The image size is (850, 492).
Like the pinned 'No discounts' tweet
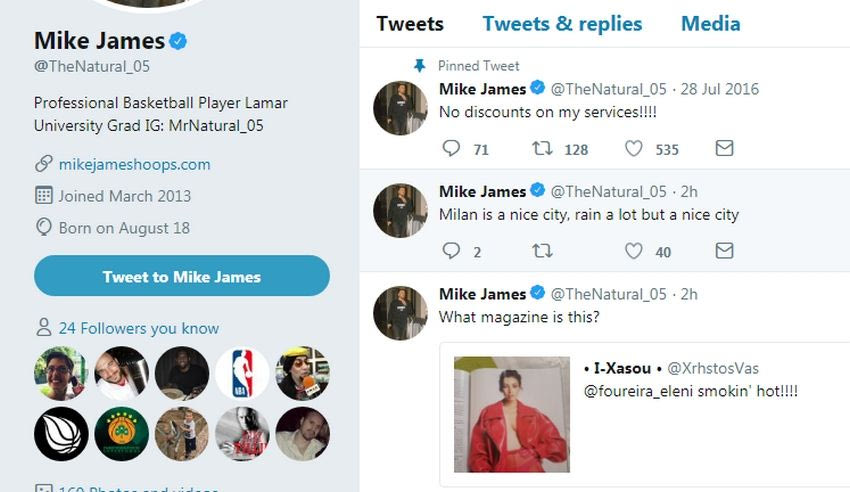tap(633, 149)
